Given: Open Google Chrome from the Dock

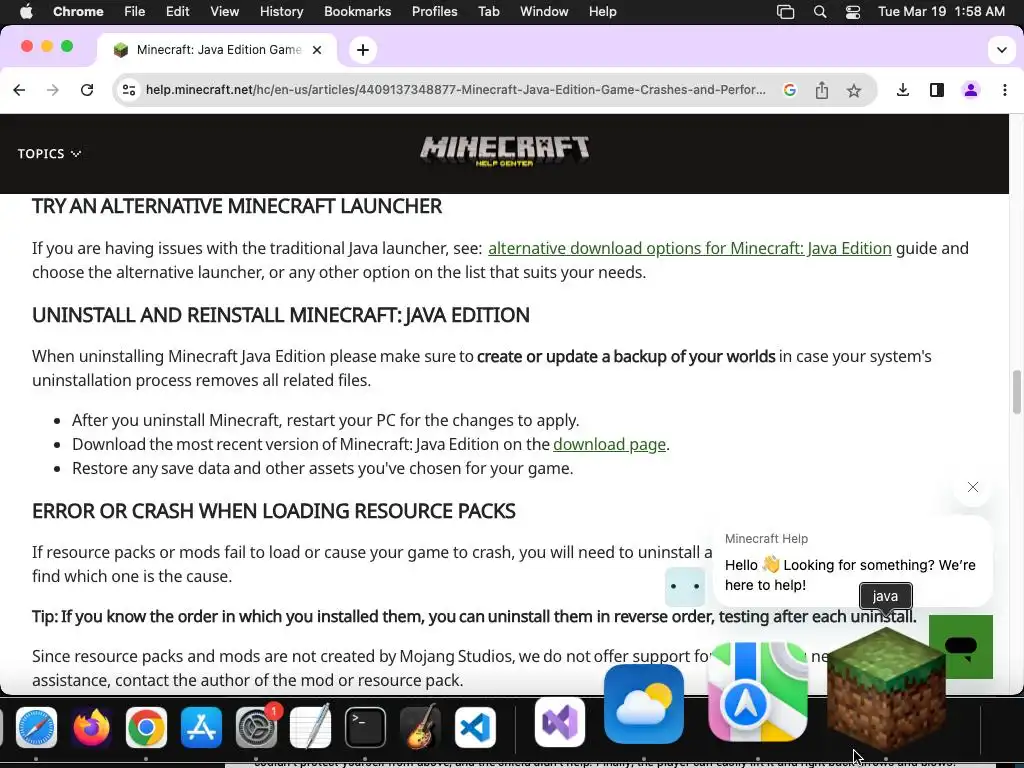Looking at the screenshot, I should (x=146, y=727).
